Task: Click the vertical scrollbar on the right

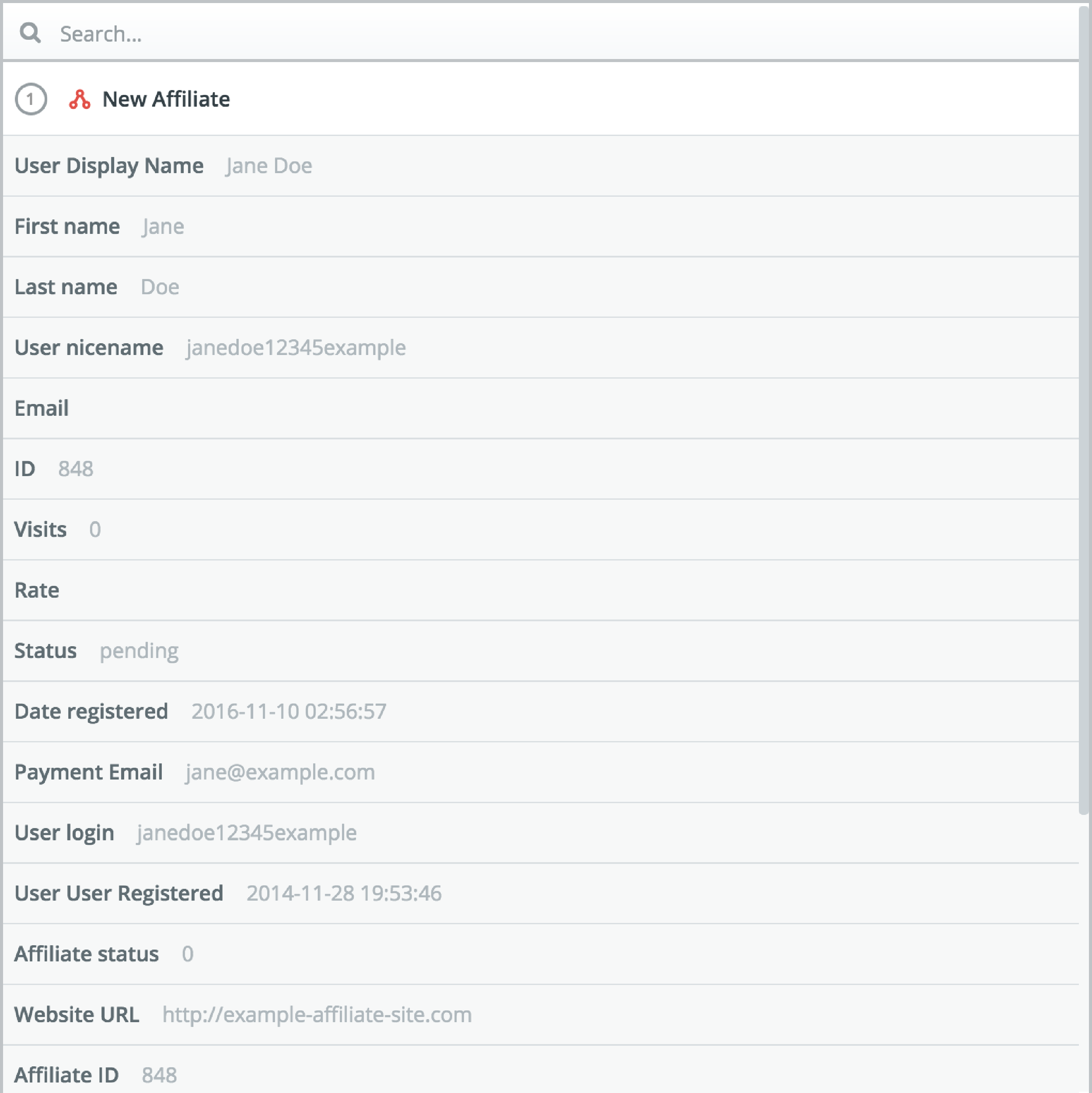Action: pos(1084,408)
